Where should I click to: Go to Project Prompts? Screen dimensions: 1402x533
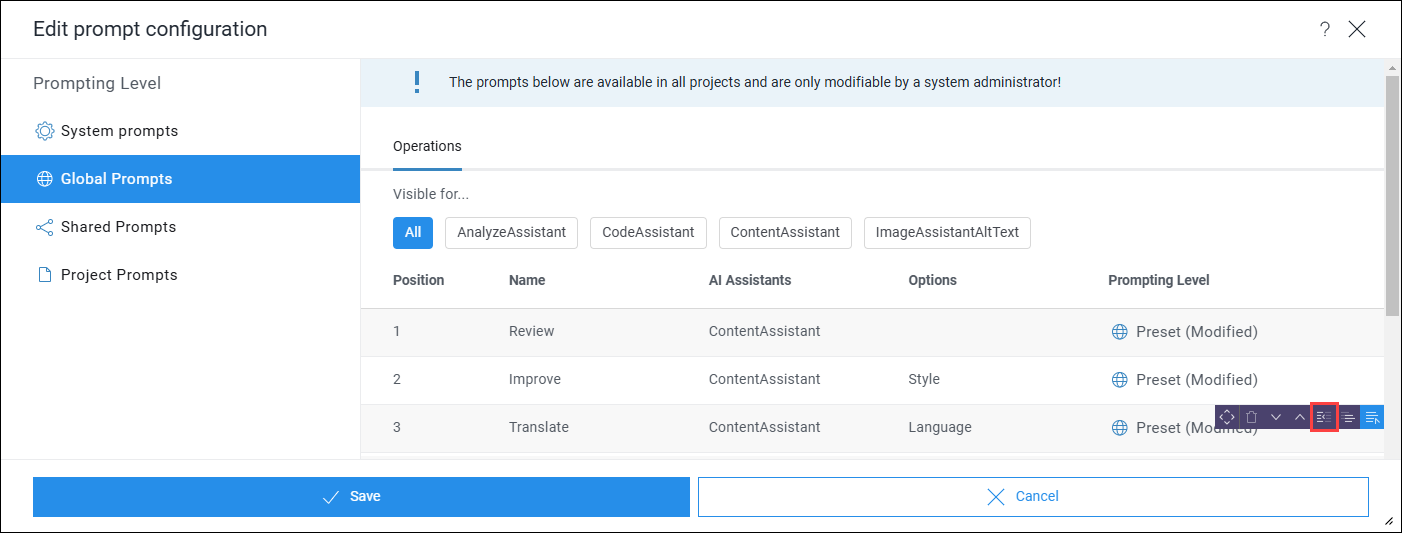[x=180, y=275]
